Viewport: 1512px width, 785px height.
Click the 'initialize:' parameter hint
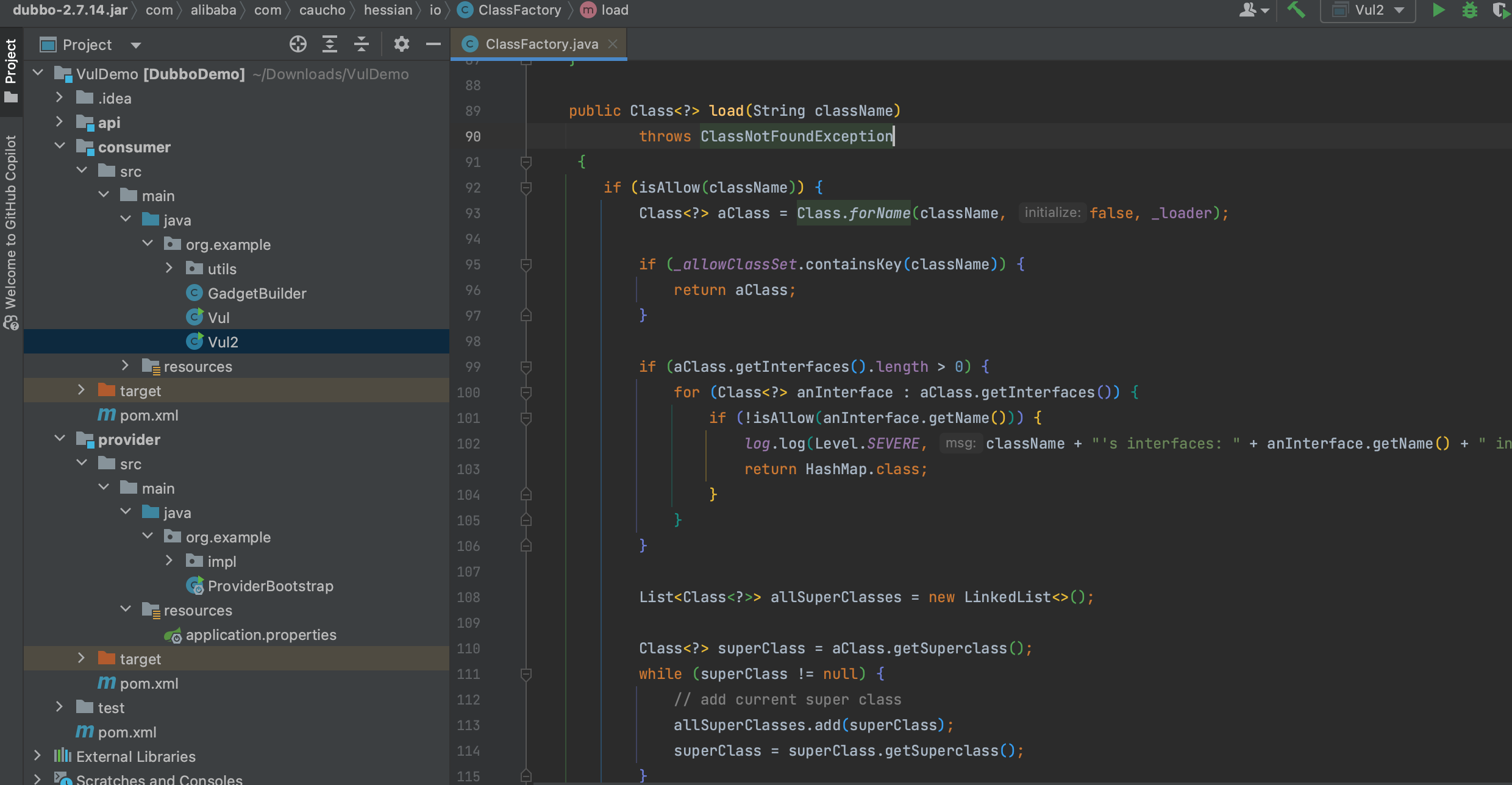click(1052, 213)
